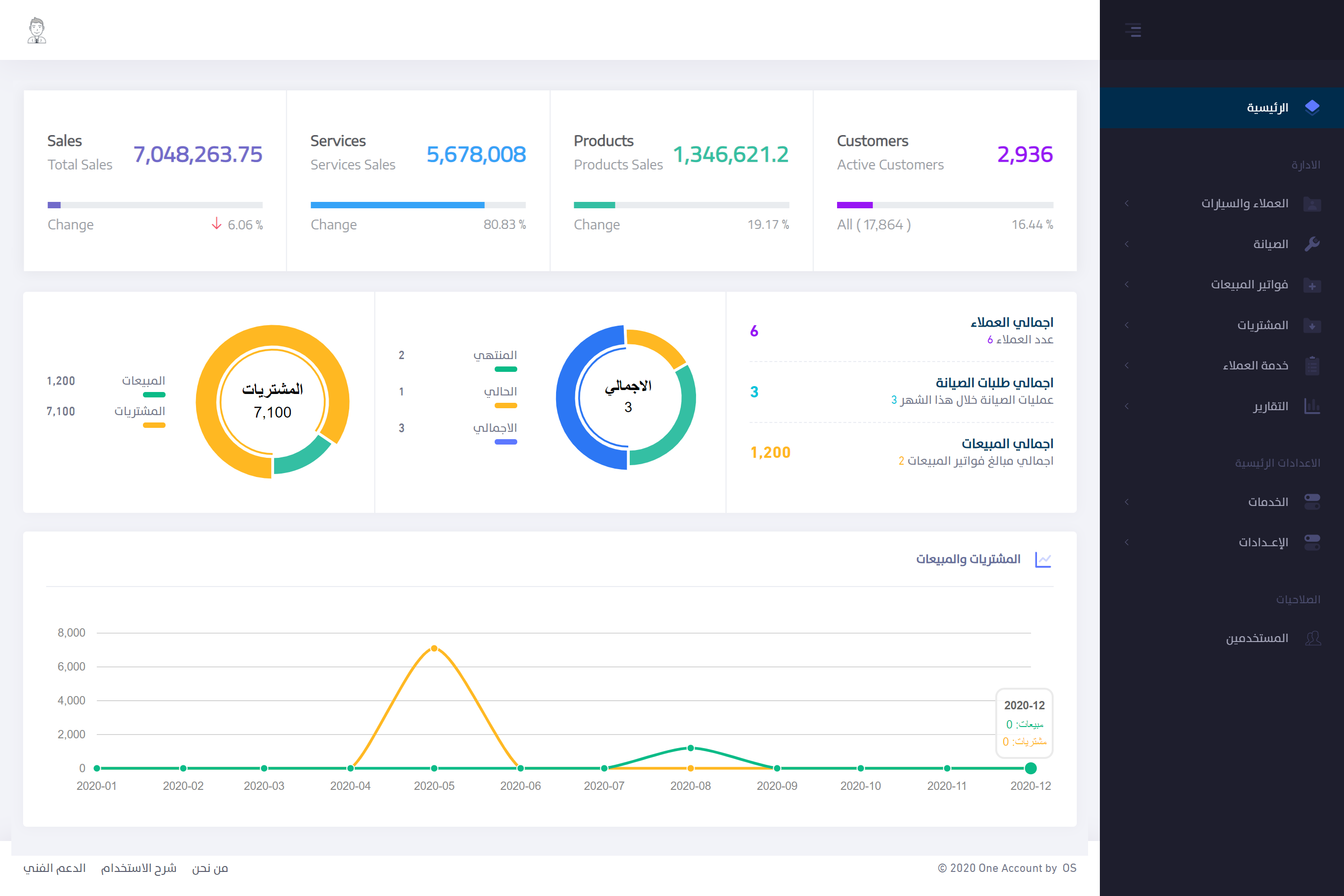Toggle الحالي legend in maintenance donut chart
Viewport: 1344px width, 896px height.
click(x=501, y=392)
